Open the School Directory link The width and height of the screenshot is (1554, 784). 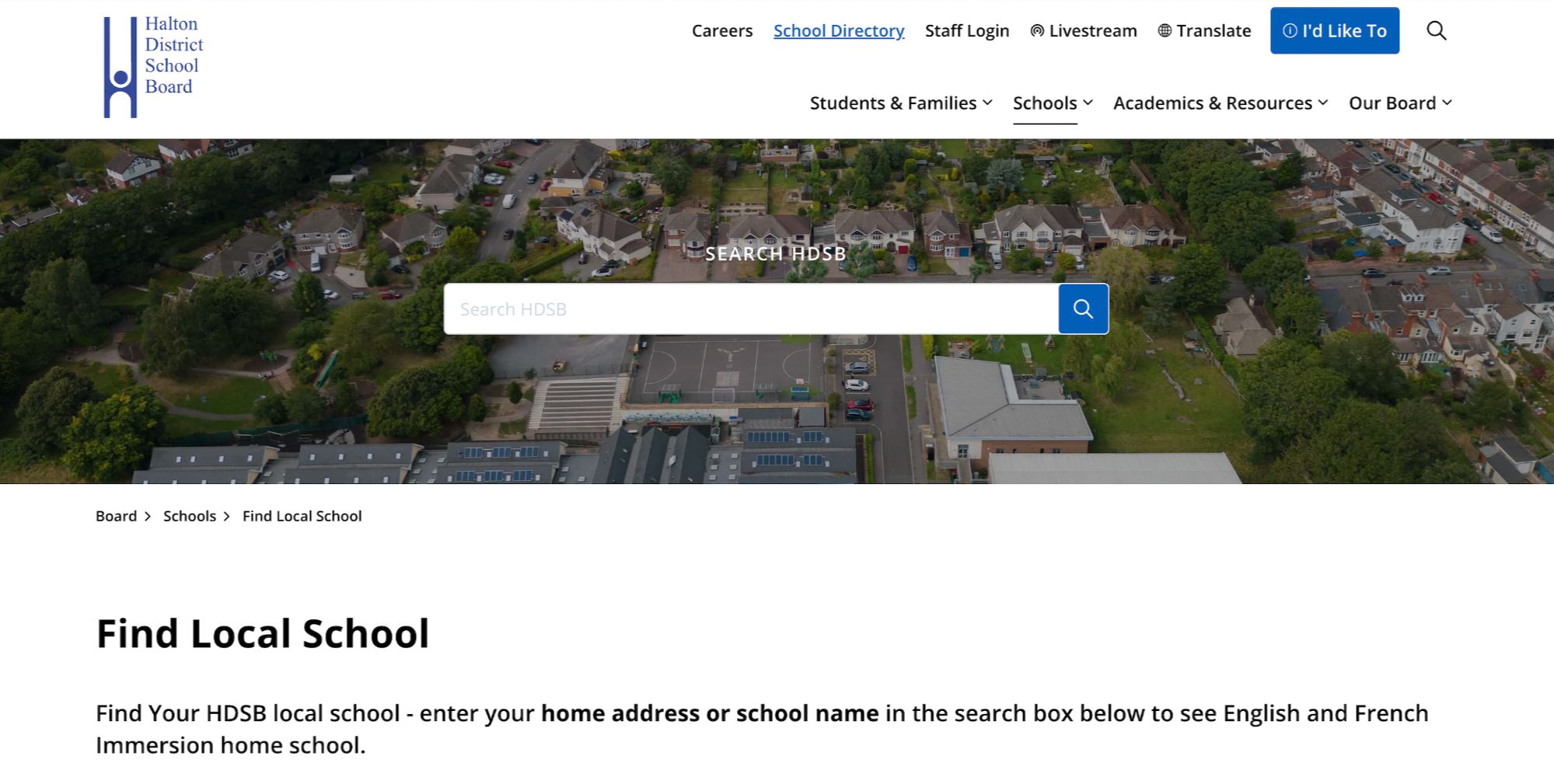pos(839,31)
